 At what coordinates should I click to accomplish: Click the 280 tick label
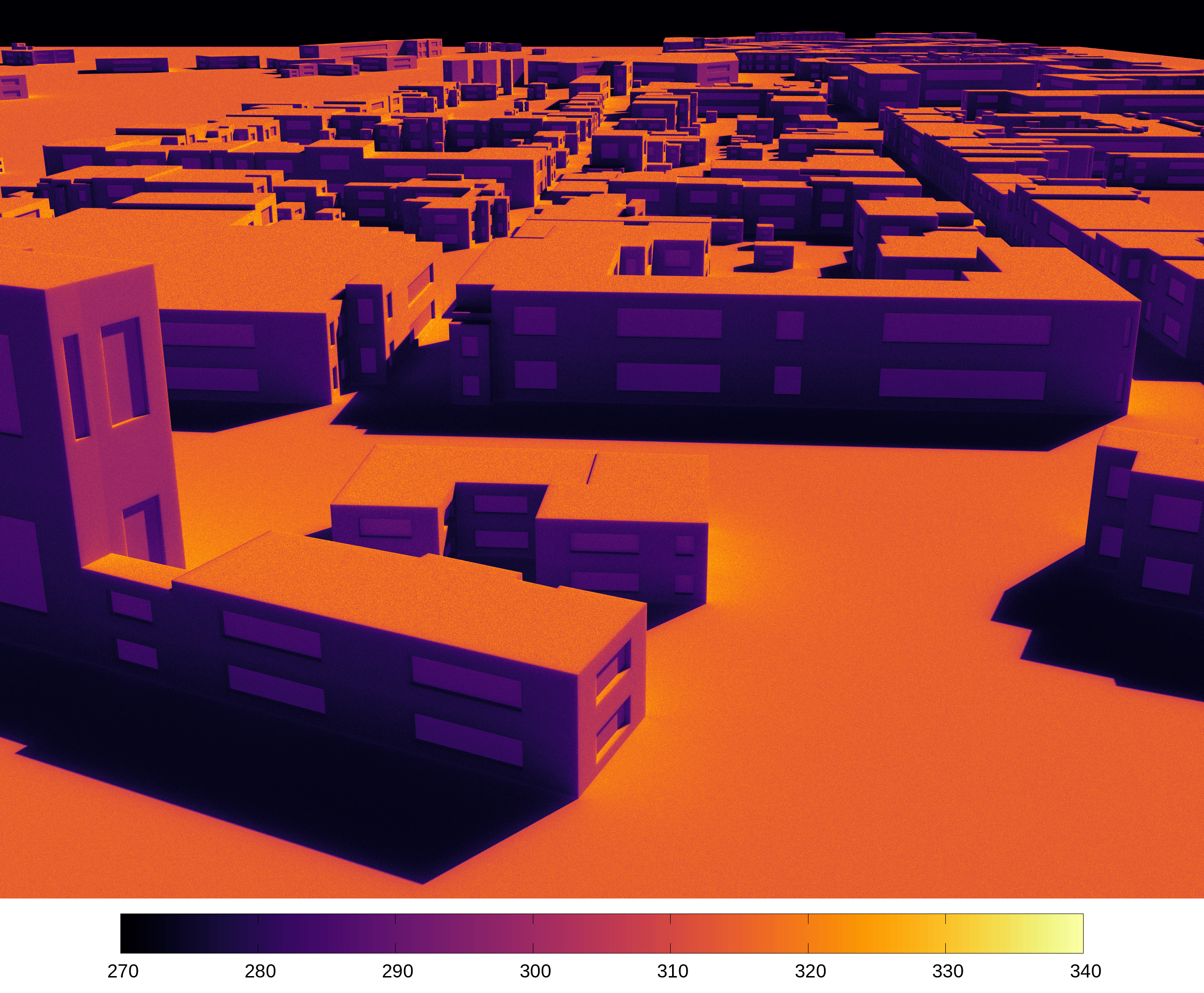[261, 971]
